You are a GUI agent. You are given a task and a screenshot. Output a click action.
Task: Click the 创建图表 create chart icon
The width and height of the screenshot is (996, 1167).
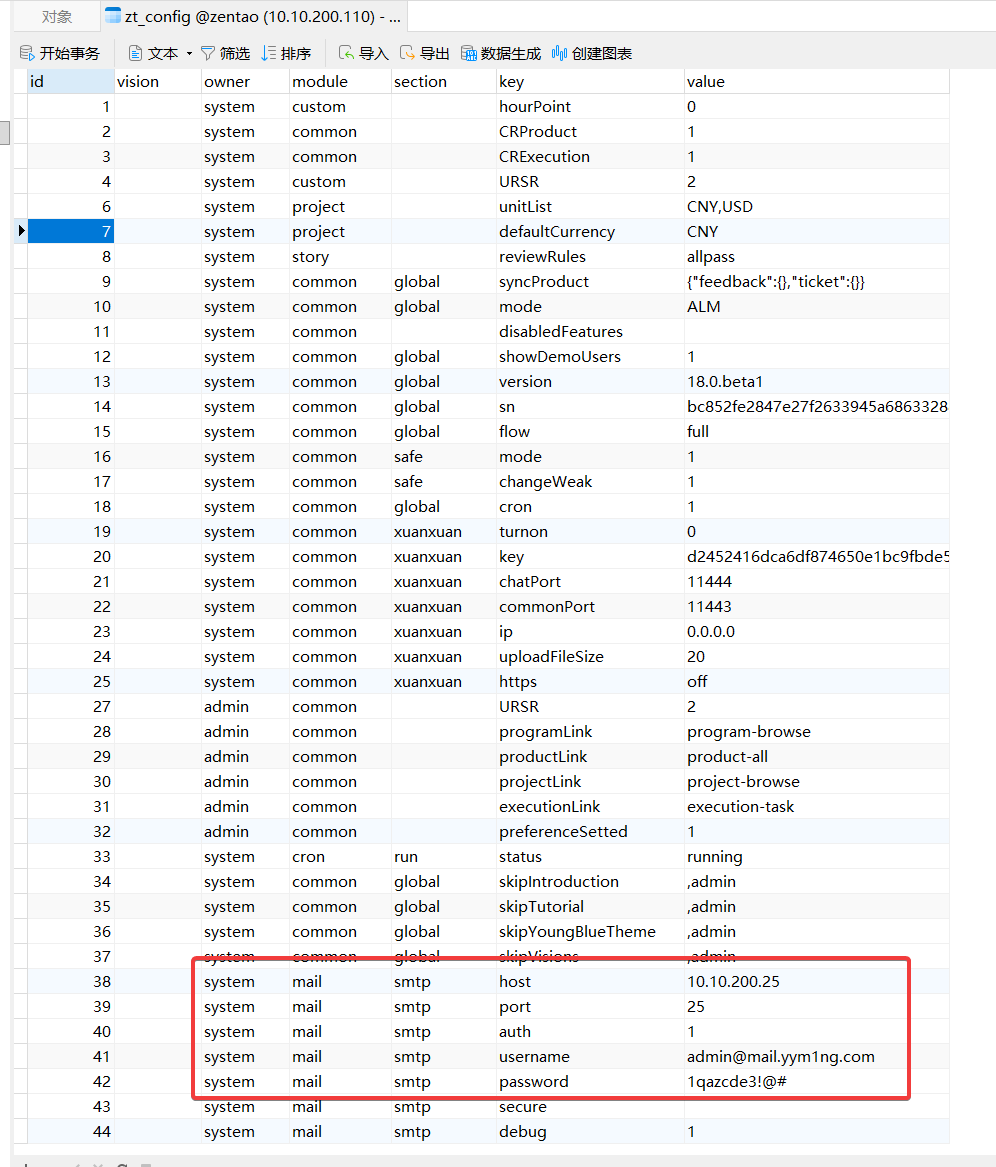(560, 53)
